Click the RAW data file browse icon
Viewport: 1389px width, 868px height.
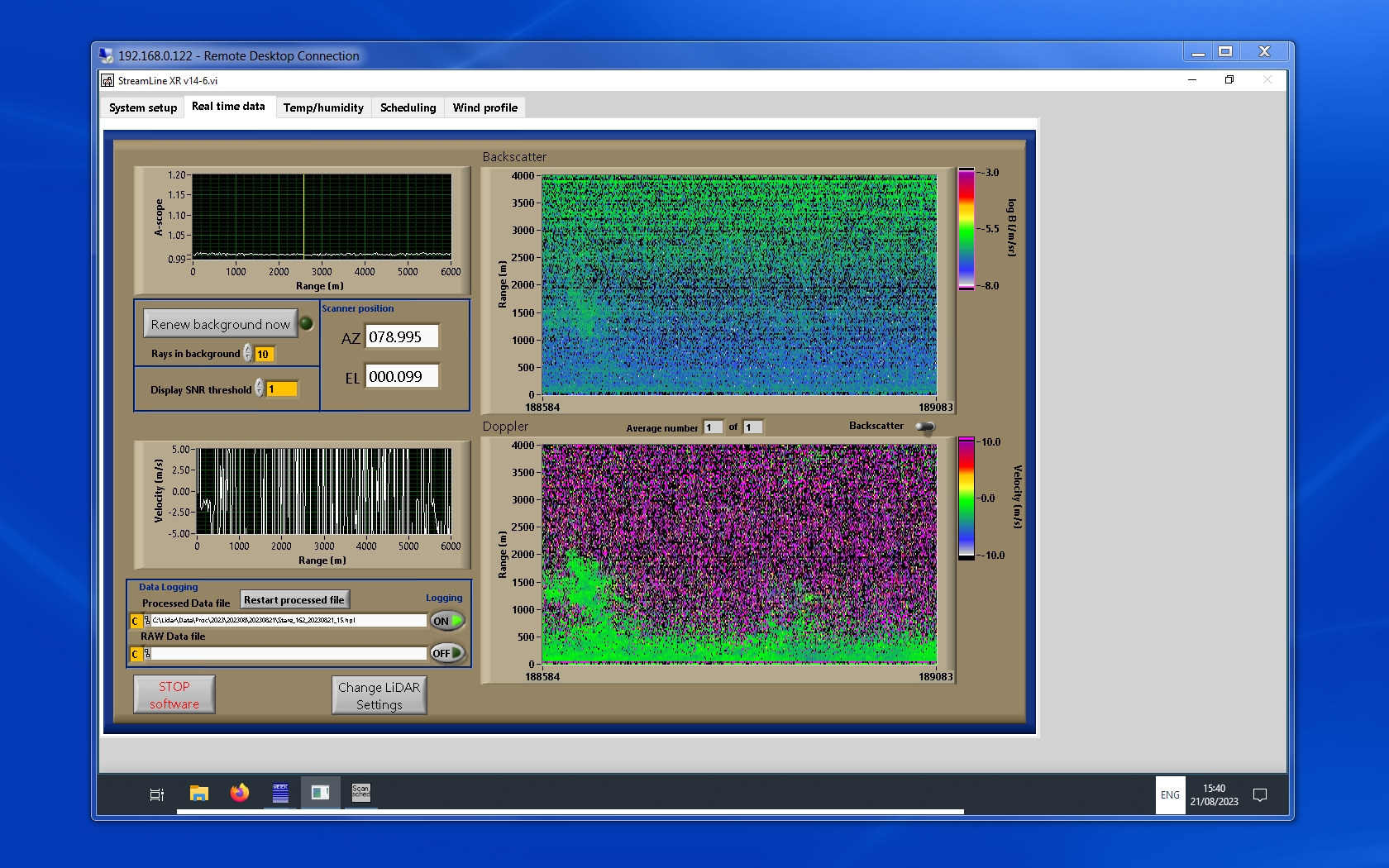(x=147, y=654)
